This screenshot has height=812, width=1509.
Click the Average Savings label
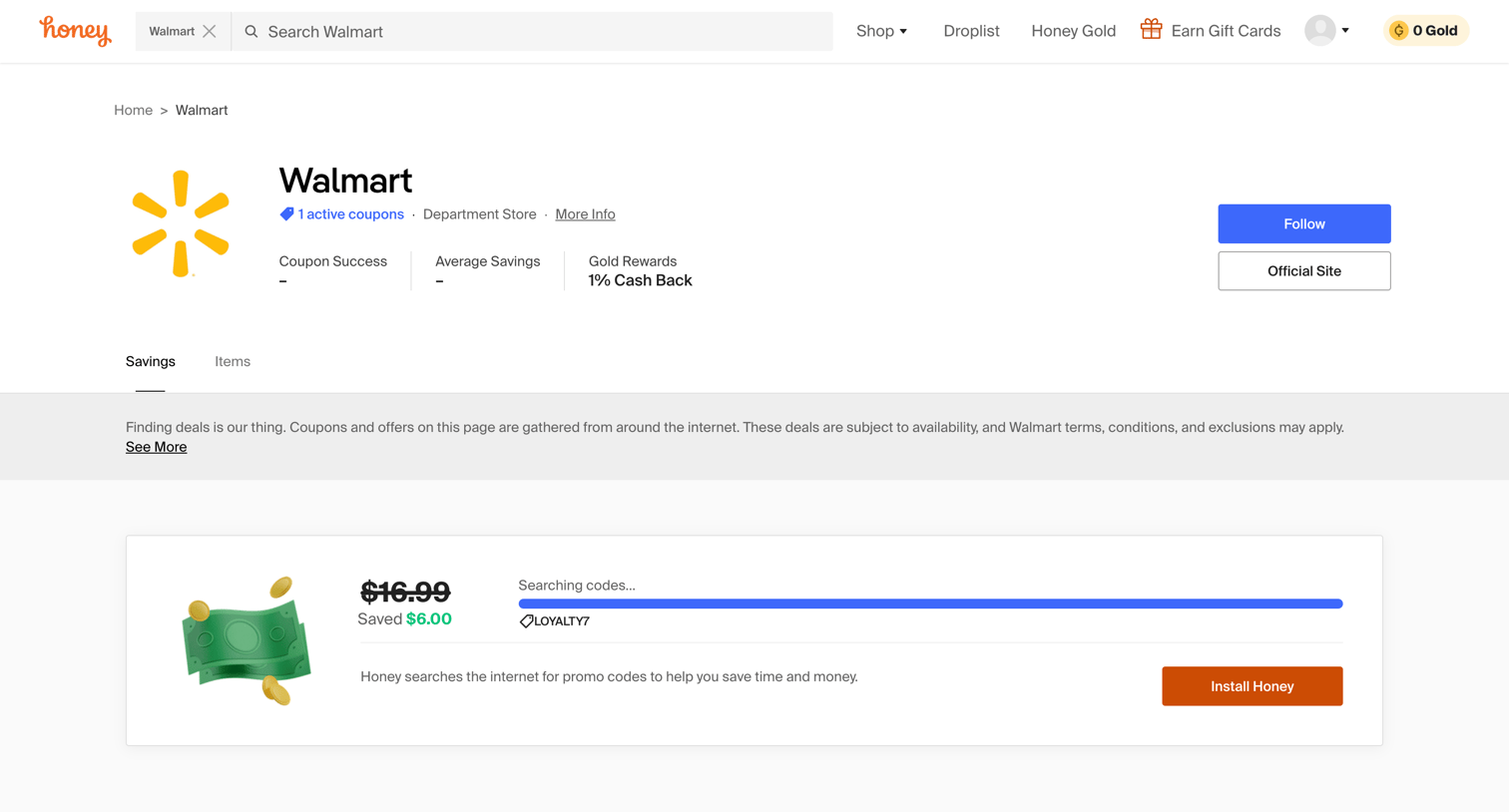click(x=487, y=261)
